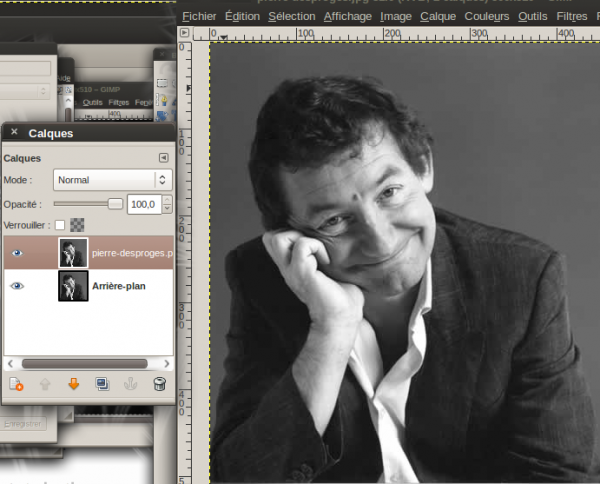Screen dimensions: 600x484
Task: Click the Enregistrer button in background window
Action: pos(23,424)
